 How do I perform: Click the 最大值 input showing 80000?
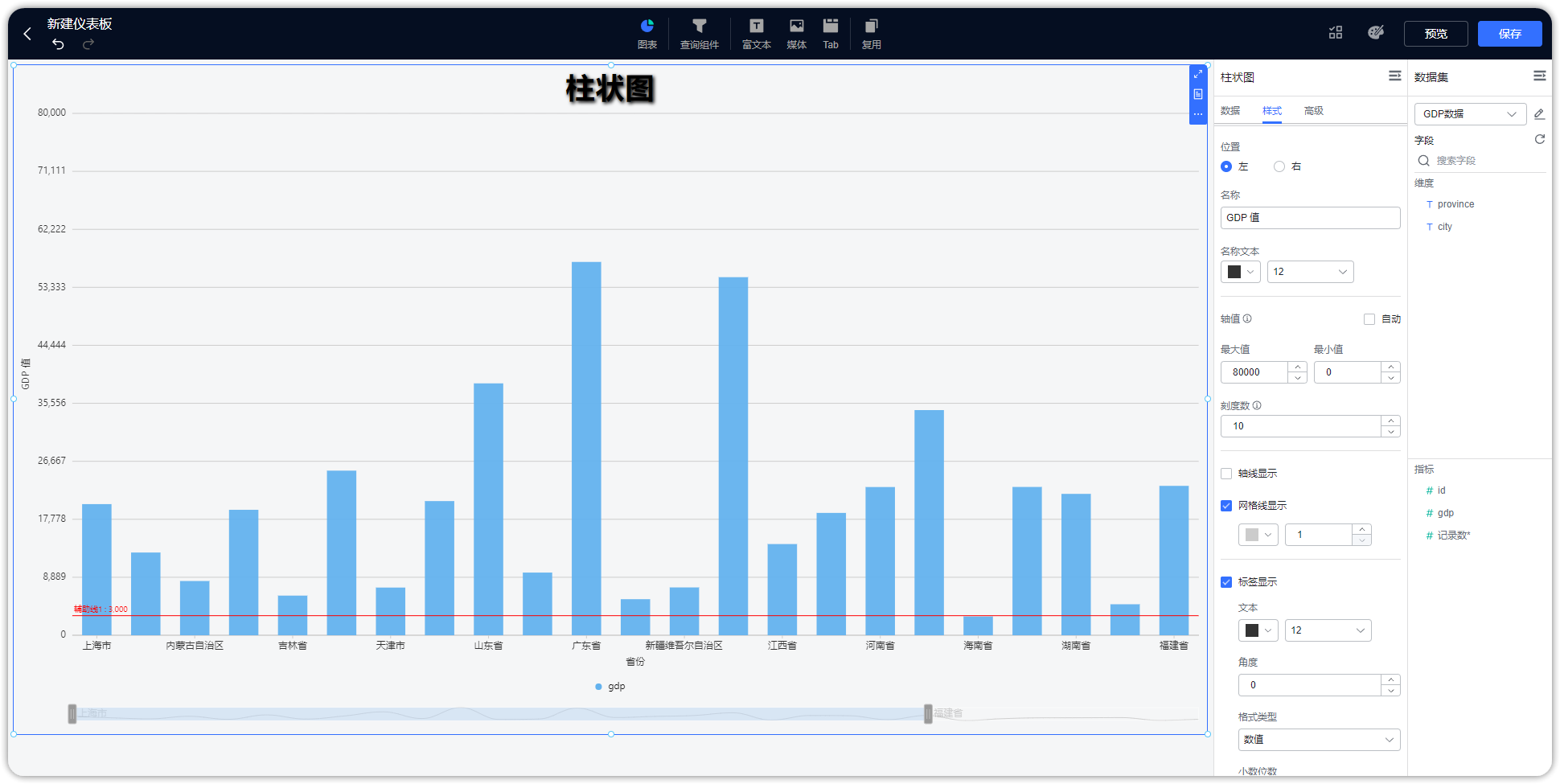(1254, 372)
